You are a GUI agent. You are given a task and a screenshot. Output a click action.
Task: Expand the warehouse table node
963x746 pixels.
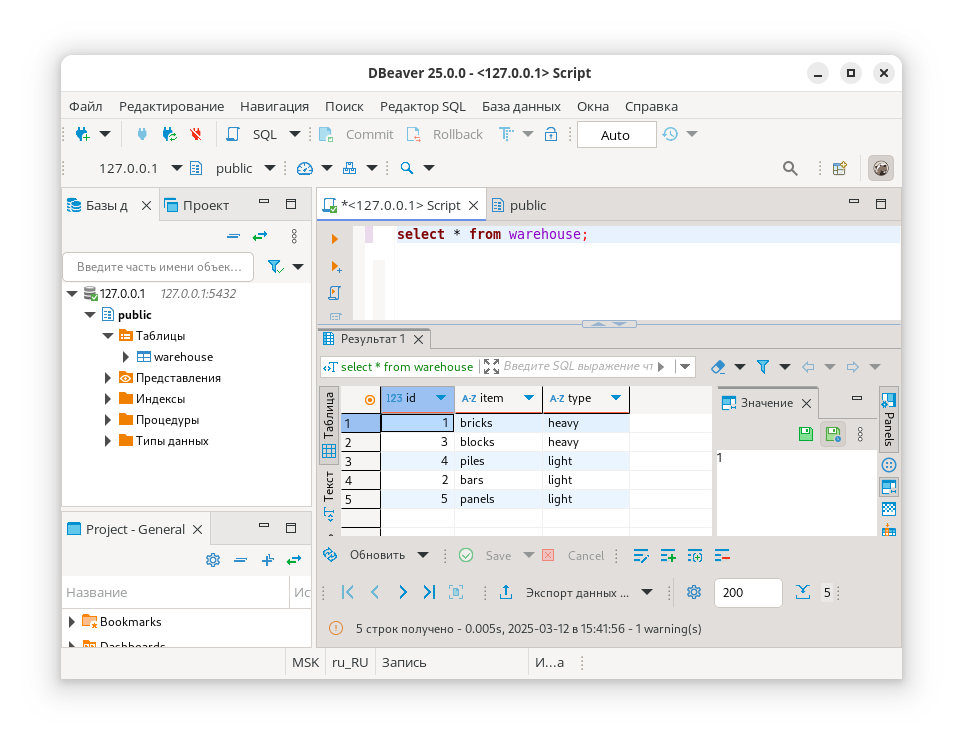tap(126, 357)
